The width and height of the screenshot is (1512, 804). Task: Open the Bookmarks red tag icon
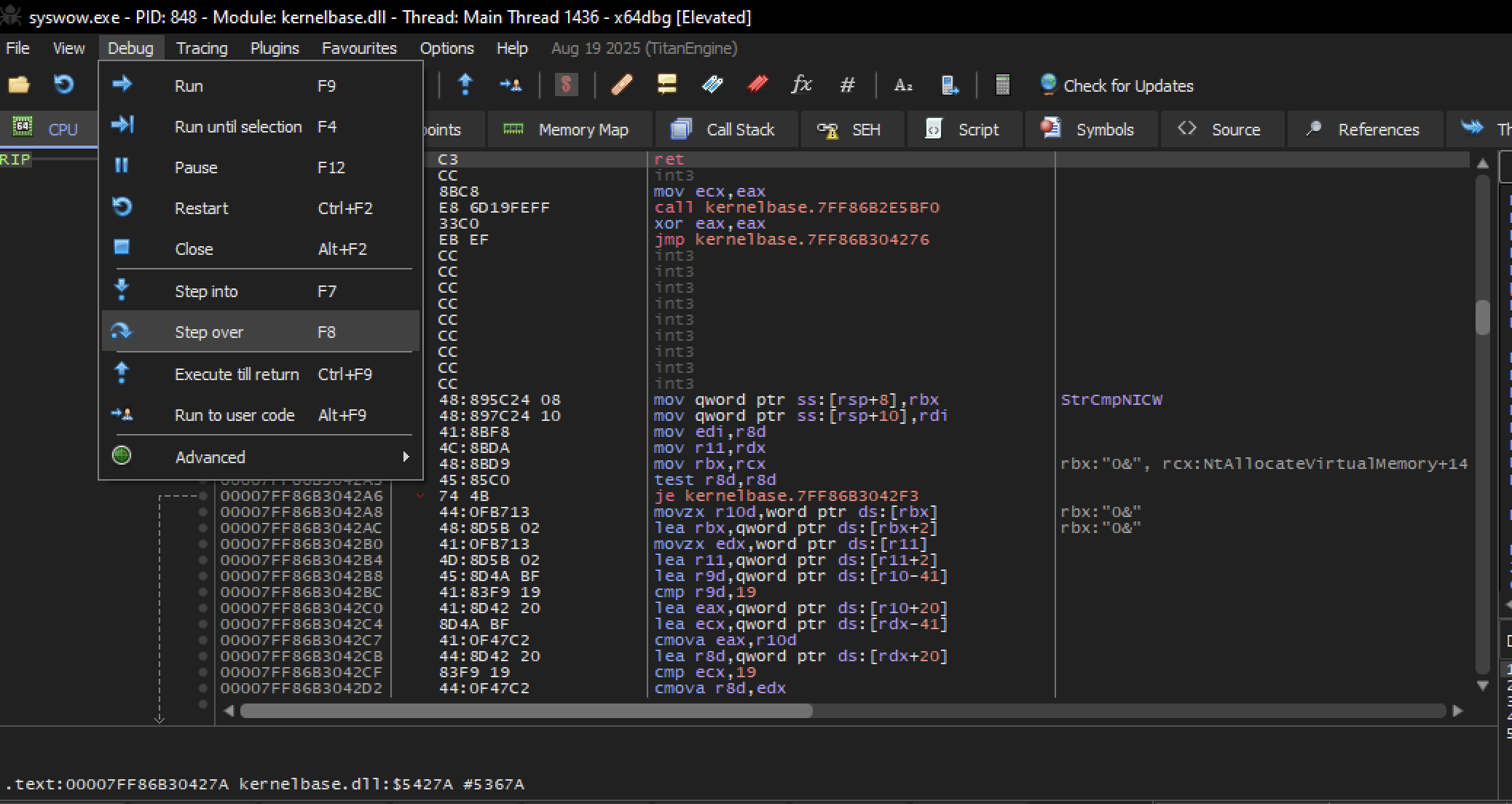(757, 85)
